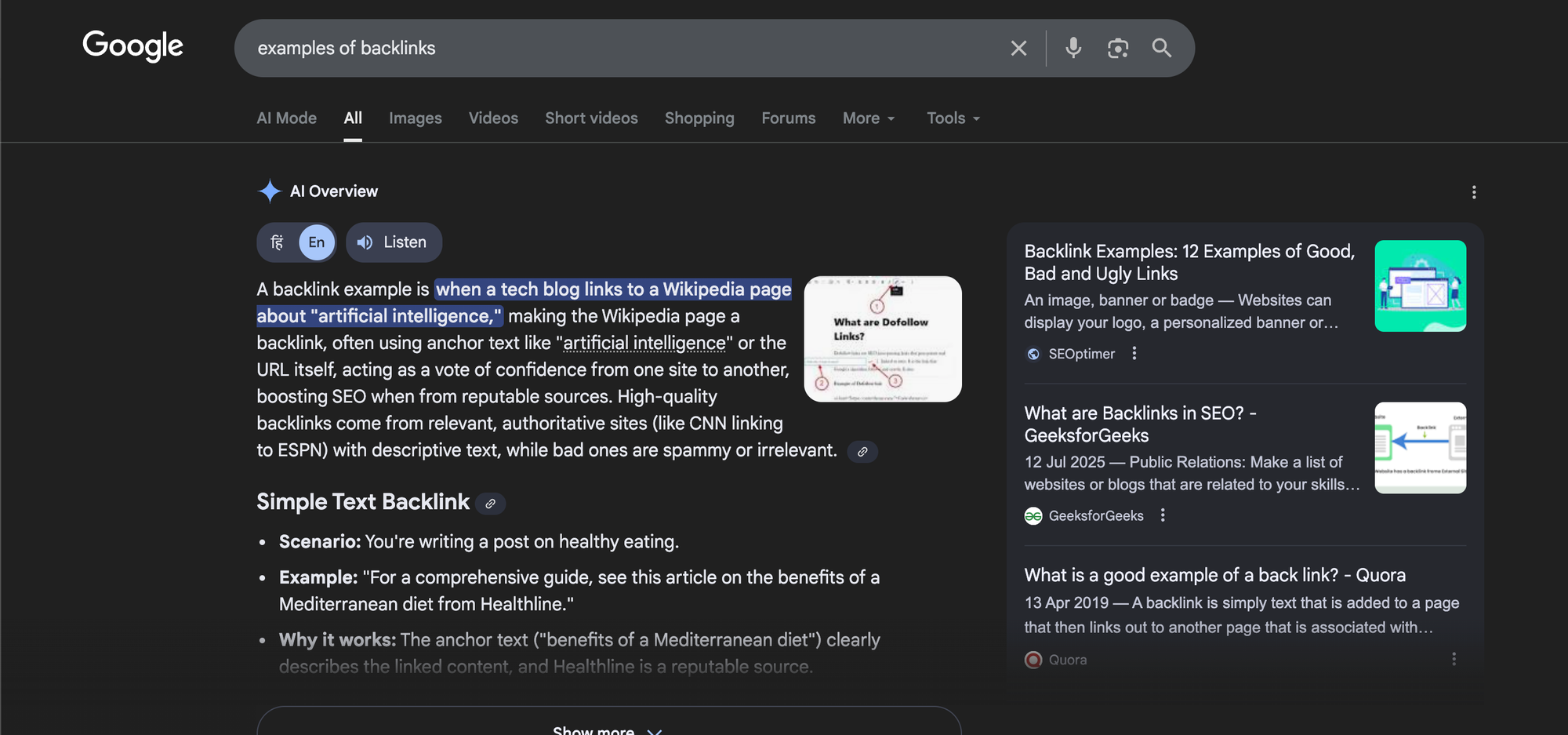This screenshot has height=735, width=1568.
Task: Click the AI Overview sparkle icon
Action: pyautogui.click(x=269, y=191)
